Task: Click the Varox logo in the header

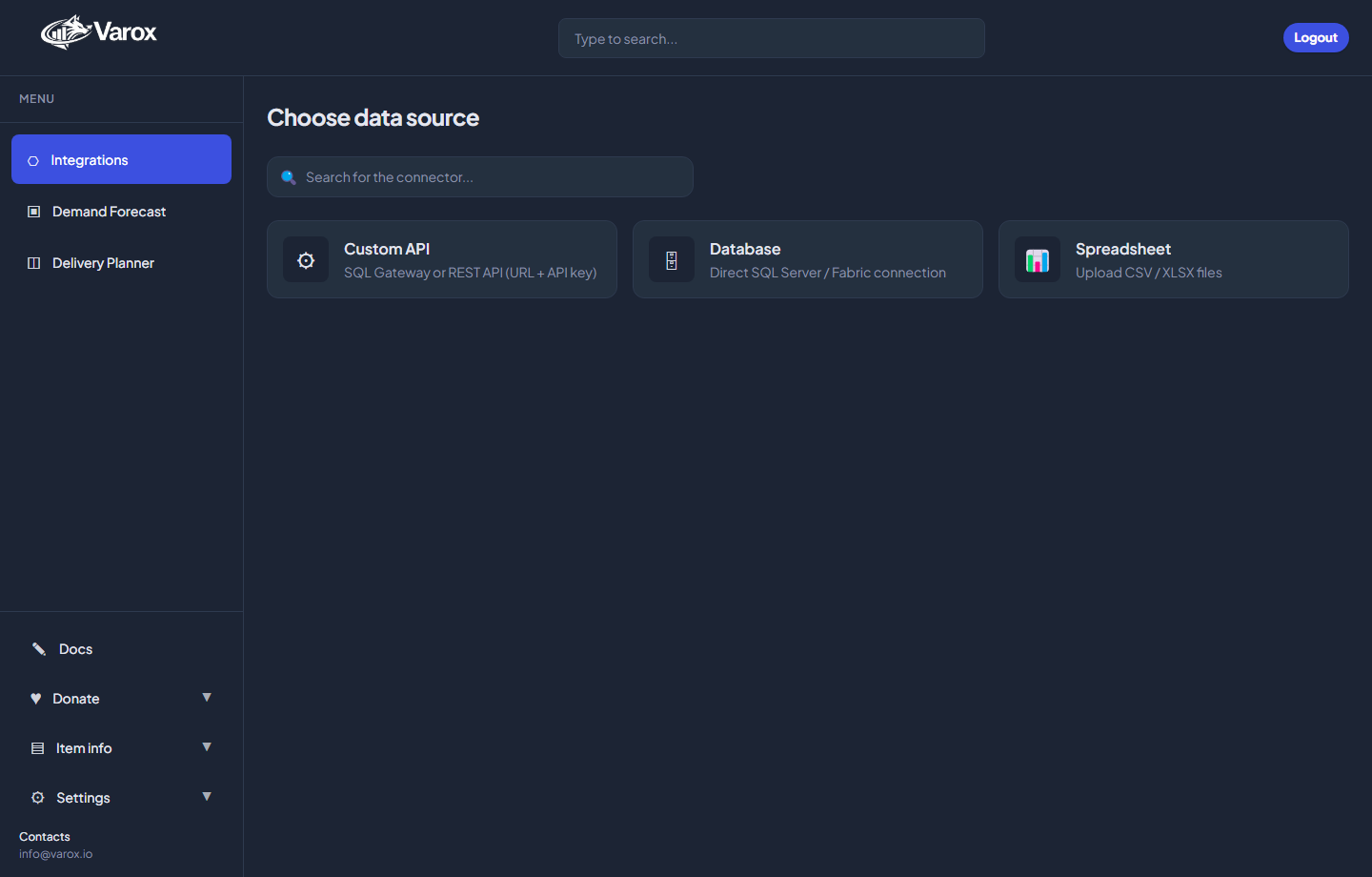Action: click(x=97, y=31)
